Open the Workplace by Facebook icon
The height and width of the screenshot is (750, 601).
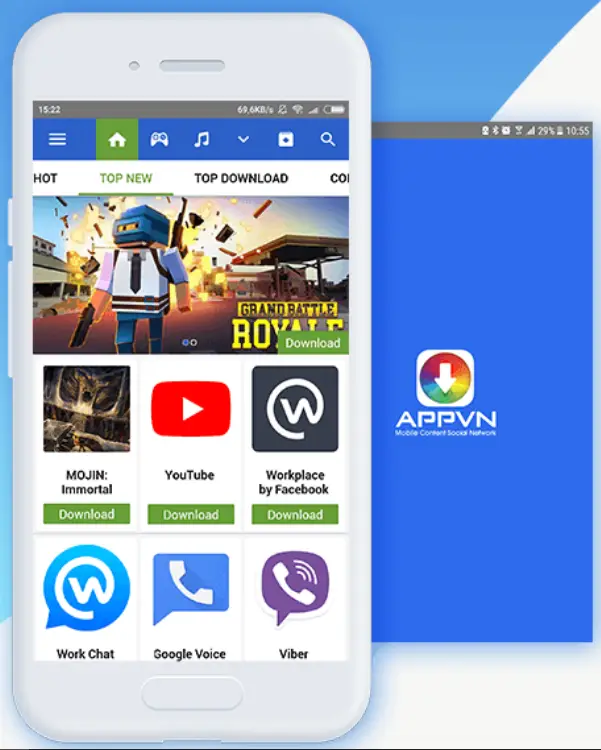[295, 409]
